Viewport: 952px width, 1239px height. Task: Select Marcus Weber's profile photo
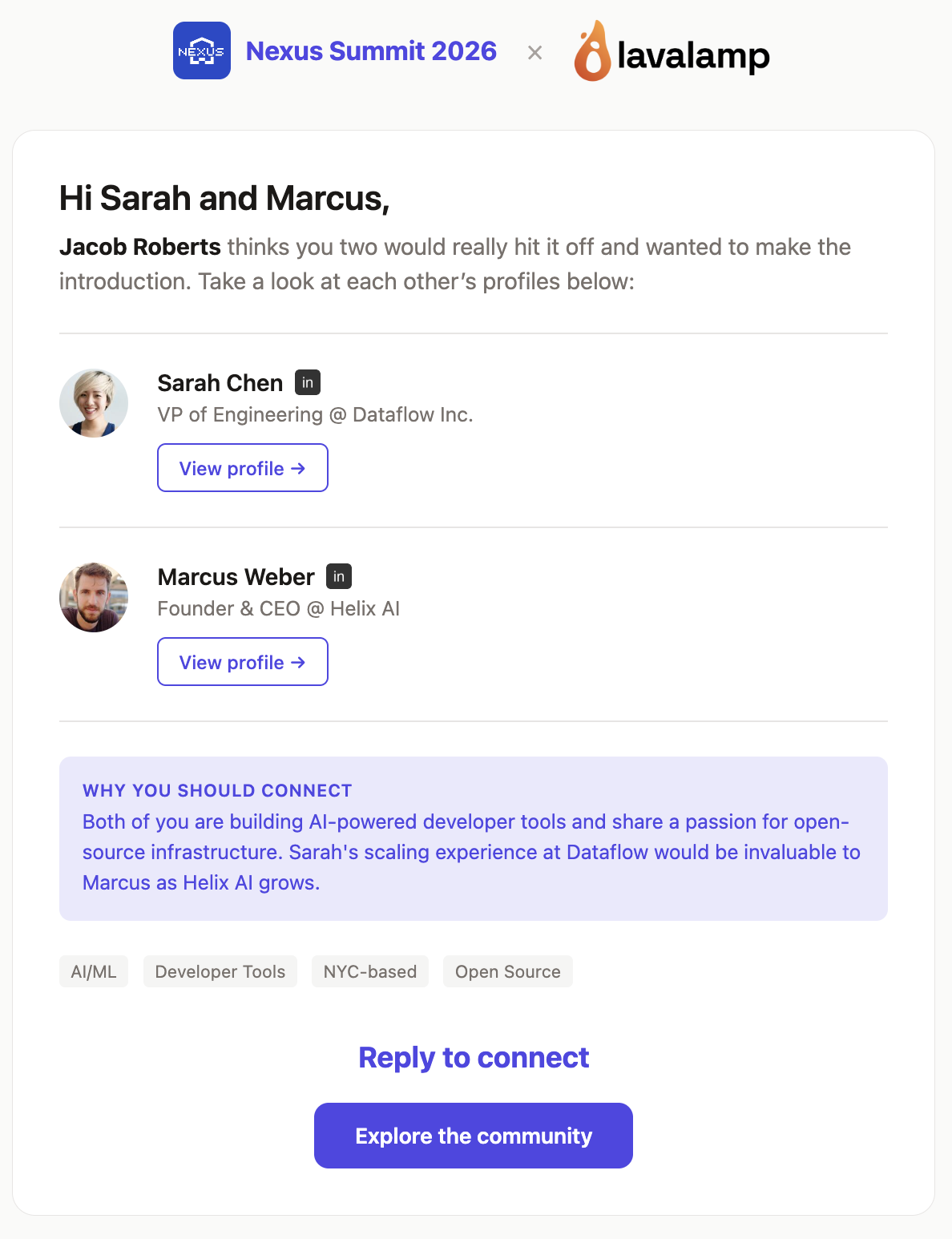pyautogui.click(x=93, y=597)
